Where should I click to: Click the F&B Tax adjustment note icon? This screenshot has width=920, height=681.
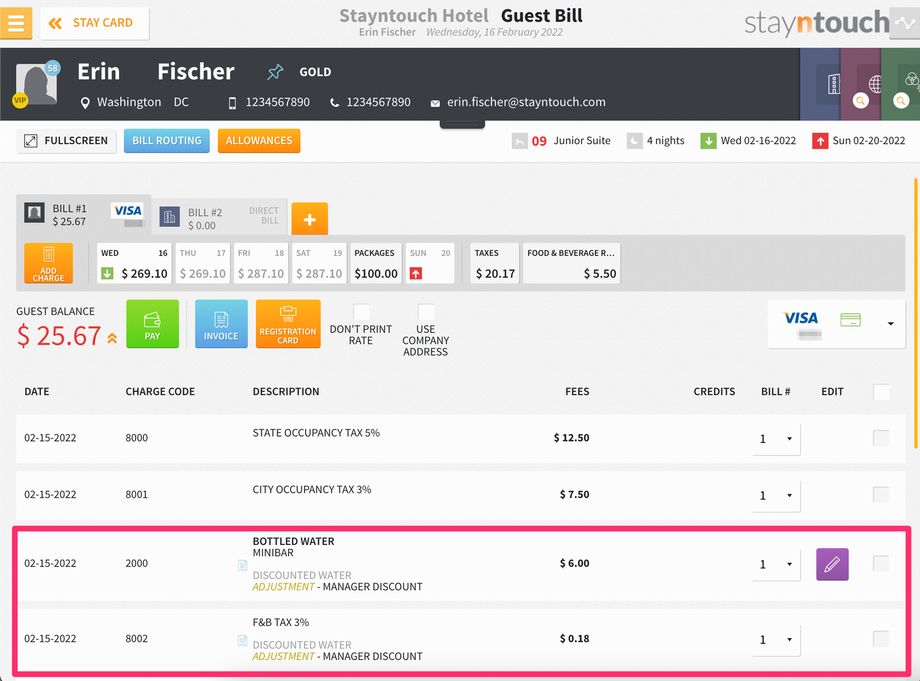click(x=242, y=641)
